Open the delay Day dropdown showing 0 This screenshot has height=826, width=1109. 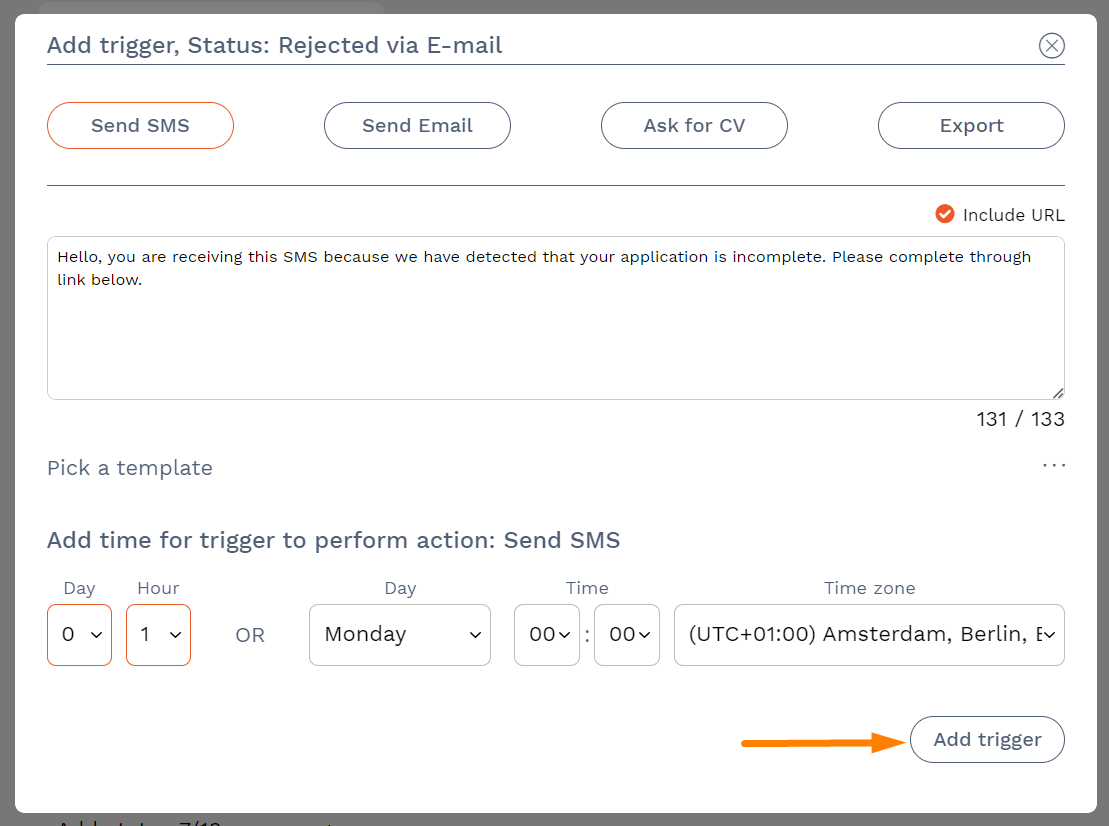79,634
